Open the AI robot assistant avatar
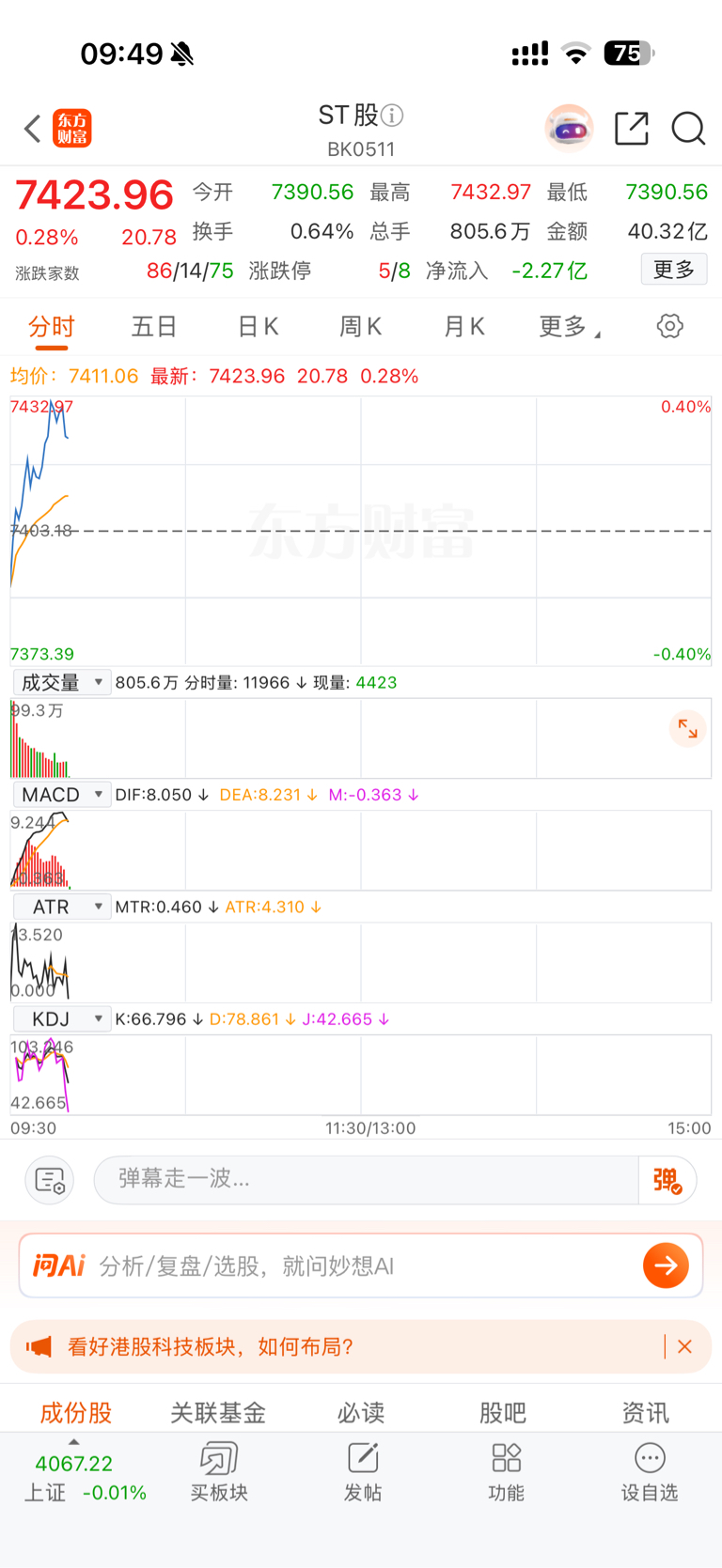Screen dimensions: 722x1568 569,128
